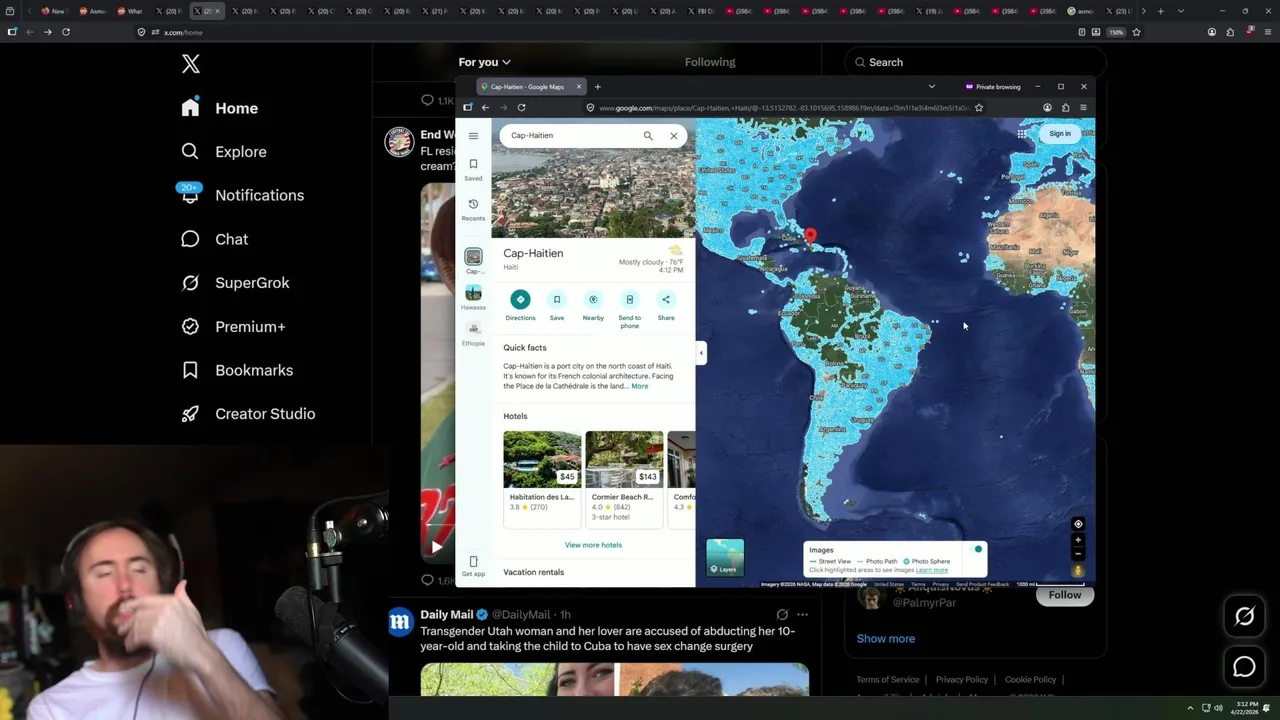Image resolution: width=1280 pixels, height=720 pixels.
Task: Open Chat on X
Action: pyautogui.click(x=214, y=239)
